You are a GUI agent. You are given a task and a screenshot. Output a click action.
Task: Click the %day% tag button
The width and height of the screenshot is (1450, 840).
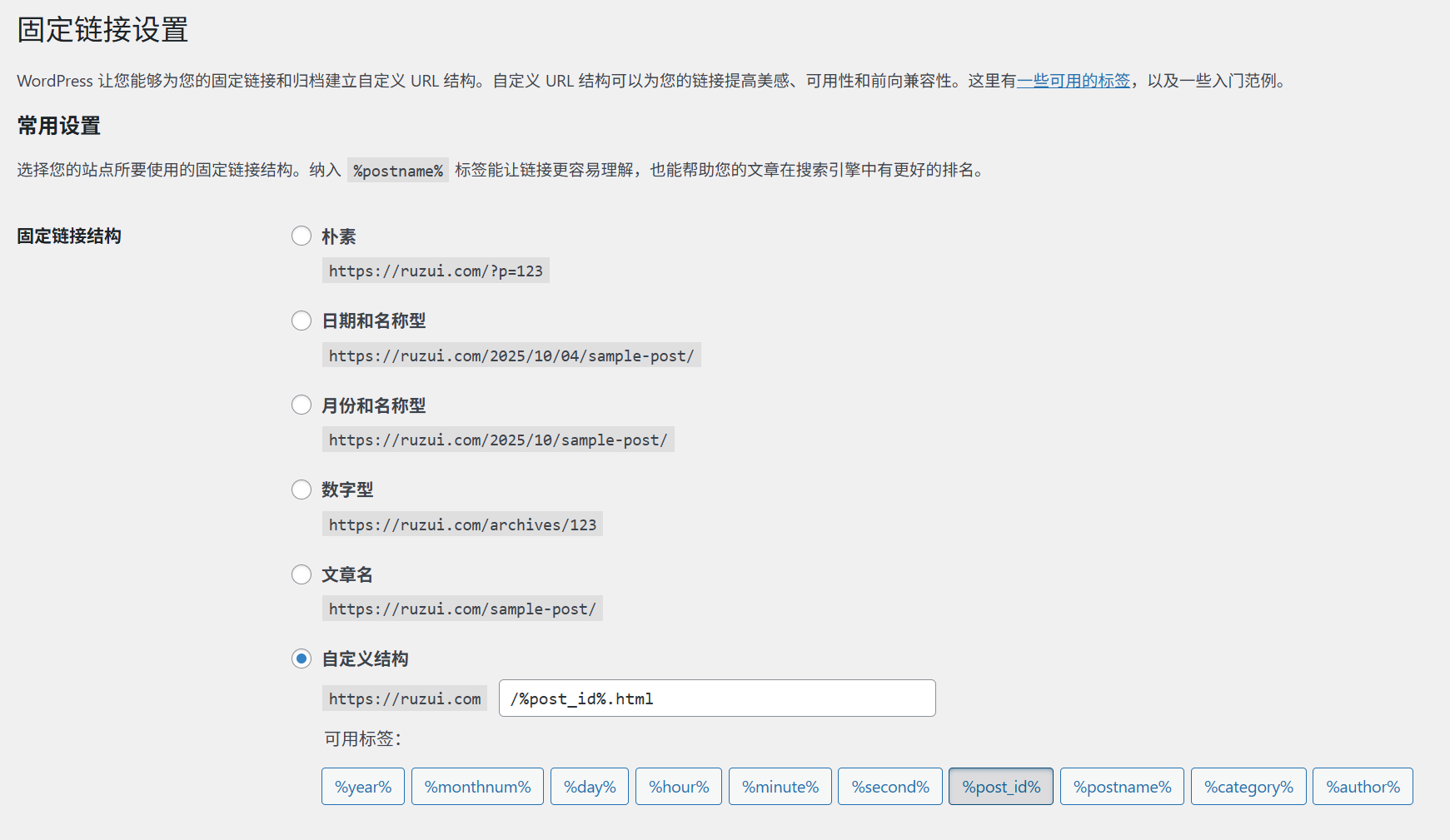click(590, 787)
